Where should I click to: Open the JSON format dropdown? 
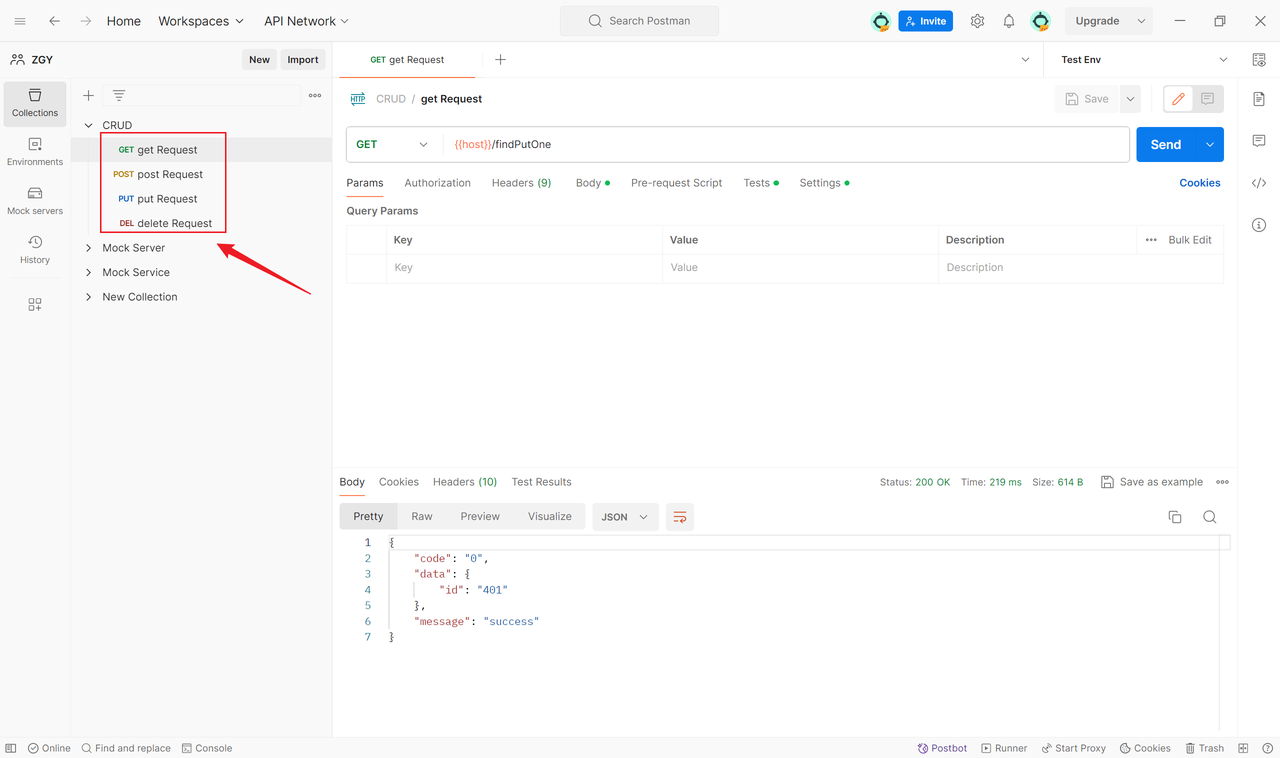click(625, 517)
